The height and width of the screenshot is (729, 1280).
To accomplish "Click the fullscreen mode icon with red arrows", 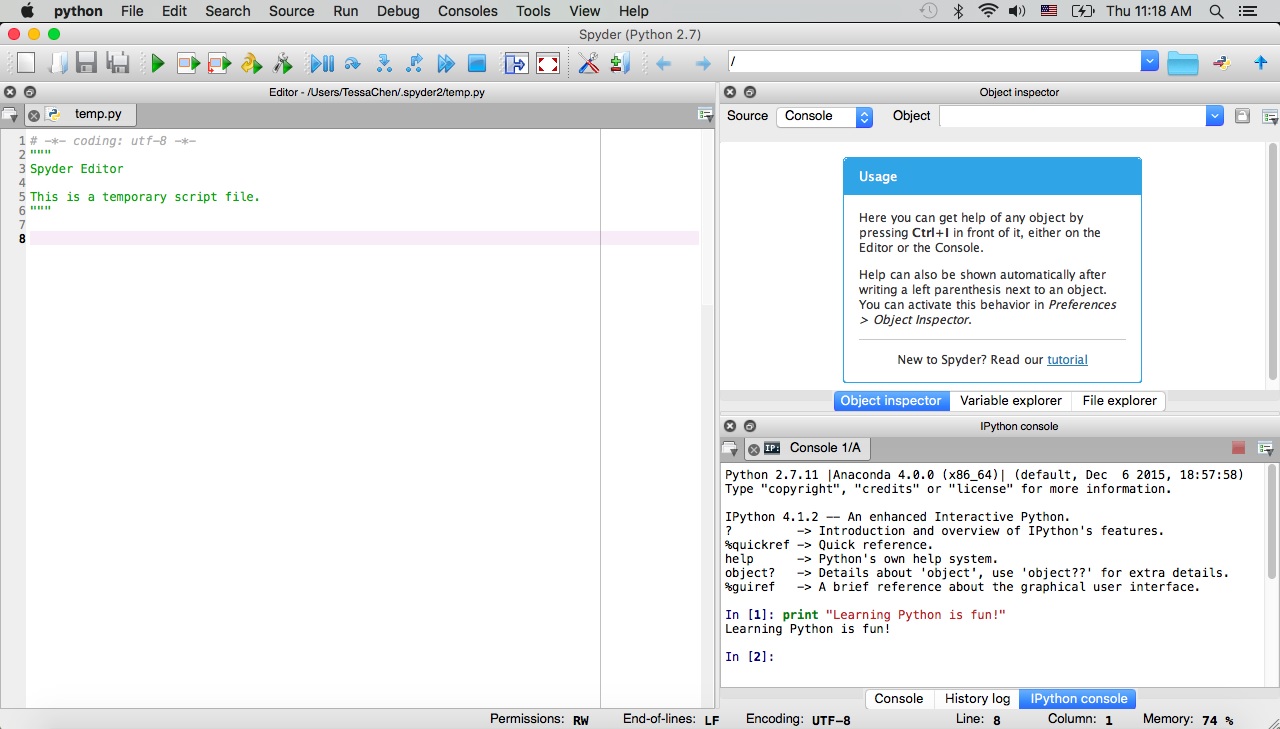I will pos(547,64).
